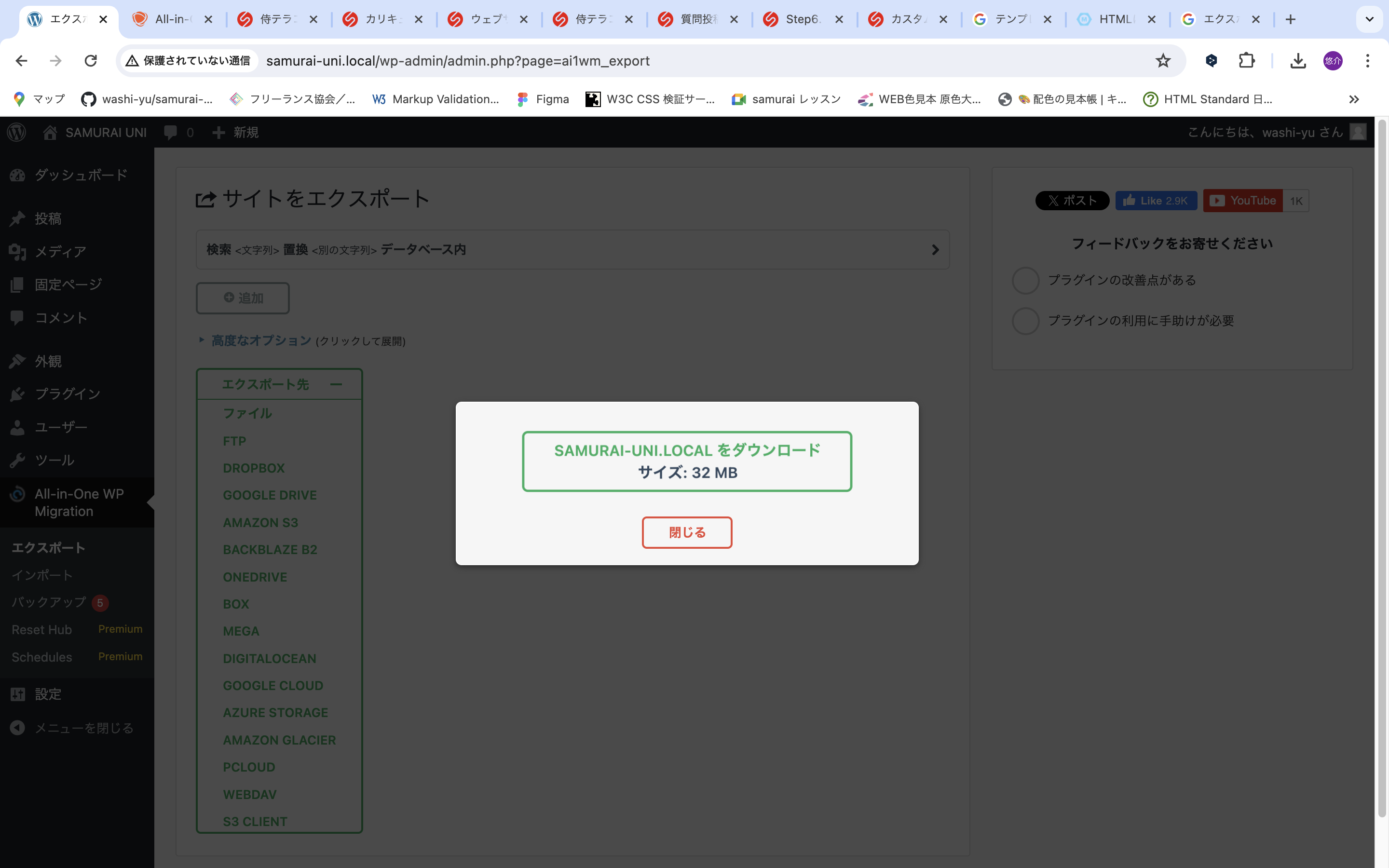Viewport: 1389px width, 868px height.
Task: Open メディア in the sidebar
Action: click(77, 251)
